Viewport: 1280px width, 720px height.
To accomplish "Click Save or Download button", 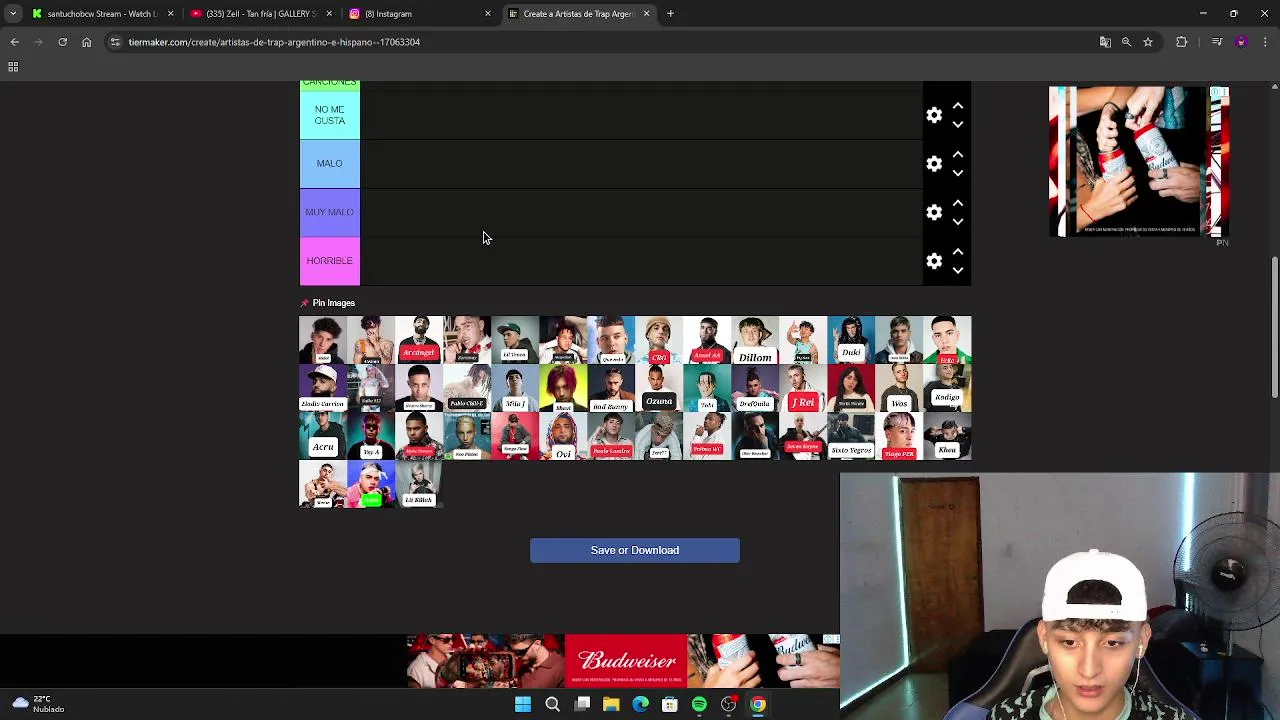I will [x=635, y=550].
